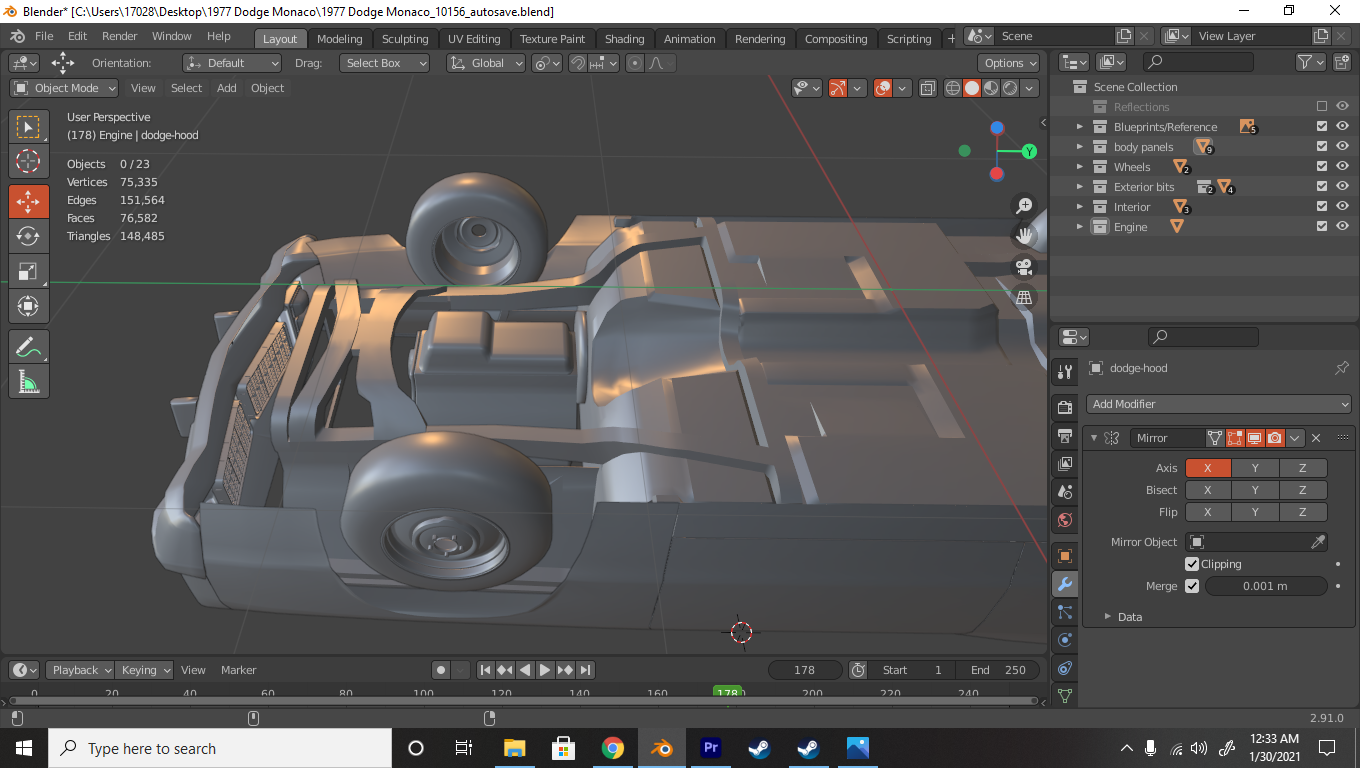This screenshot has width=1360, height=768.
Task: Open Blender from the Windows taskbar
Action: [x=661, y=748]
